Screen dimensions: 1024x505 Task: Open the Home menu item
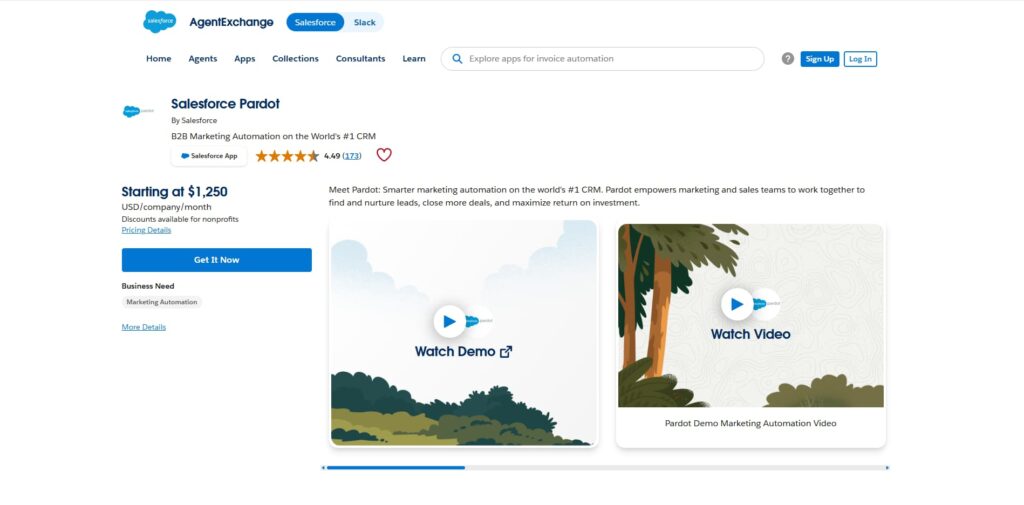point(159,59)
